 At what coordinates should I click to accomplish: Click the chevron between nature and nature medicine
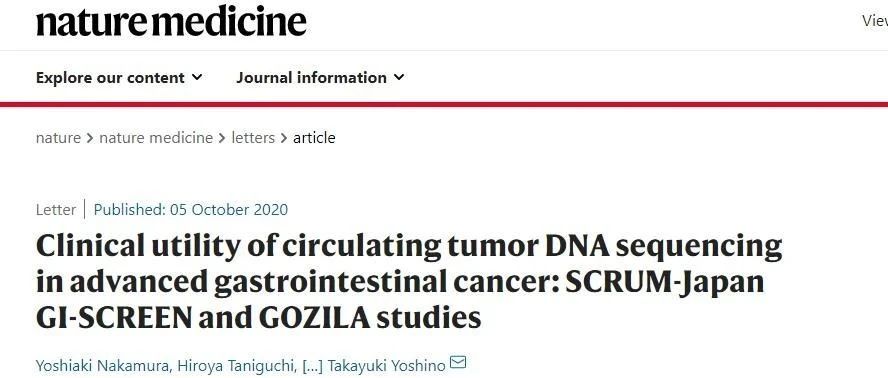pos(90,138)
